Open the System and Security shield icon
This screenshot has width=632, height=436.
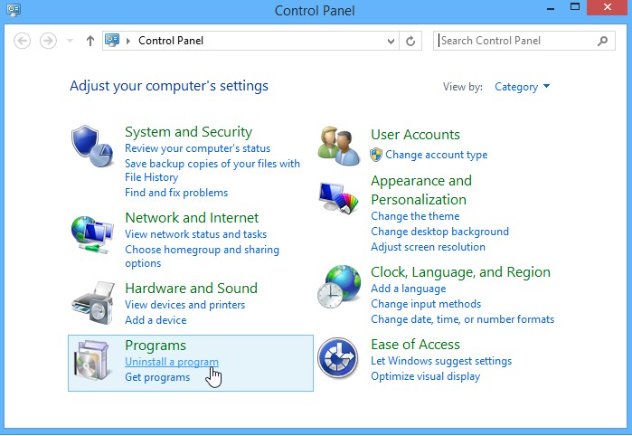pyautogui.click(x=92, y=146)
